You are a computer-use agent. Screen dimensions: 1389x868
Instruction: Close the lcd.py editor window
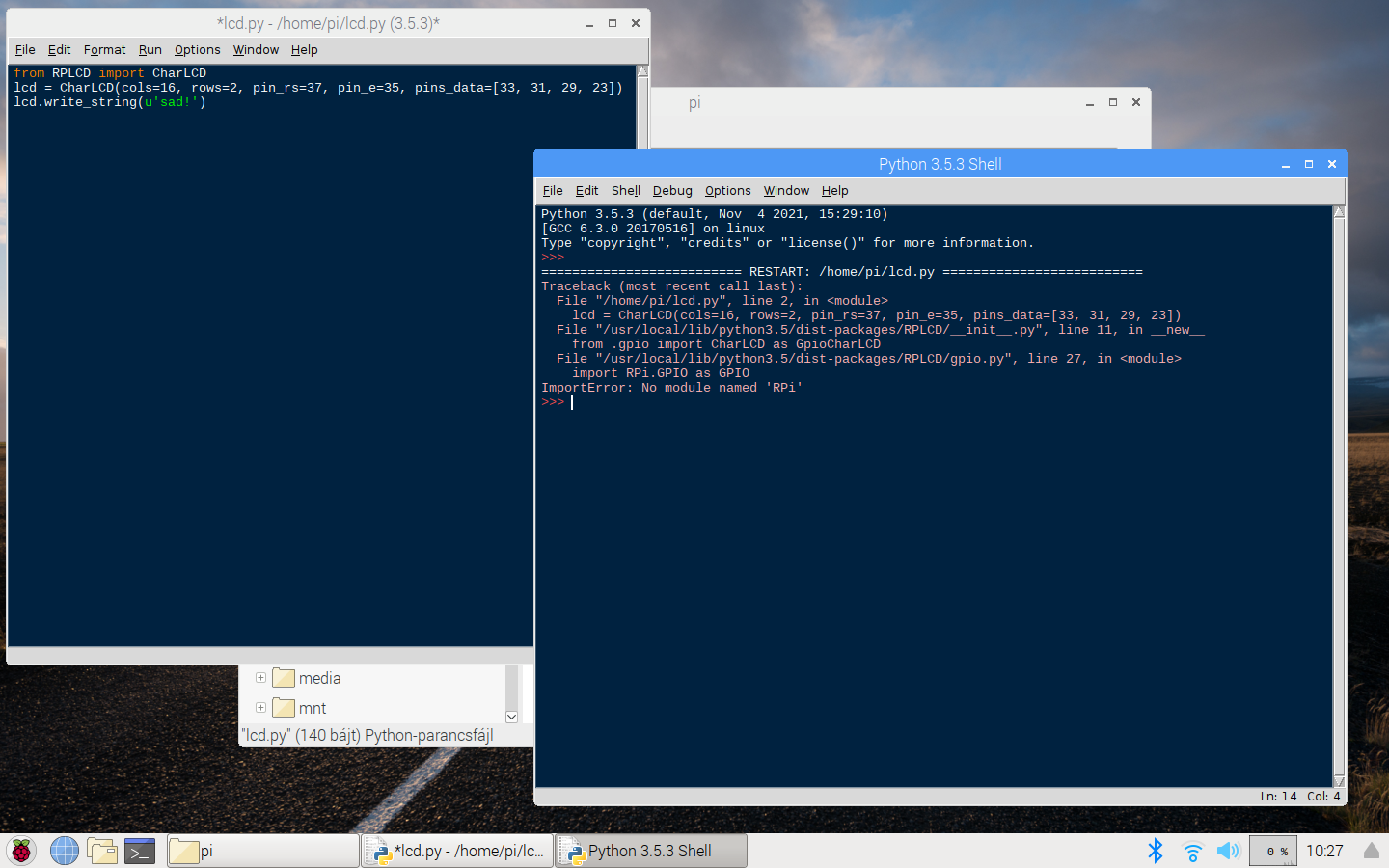point(636,23)
